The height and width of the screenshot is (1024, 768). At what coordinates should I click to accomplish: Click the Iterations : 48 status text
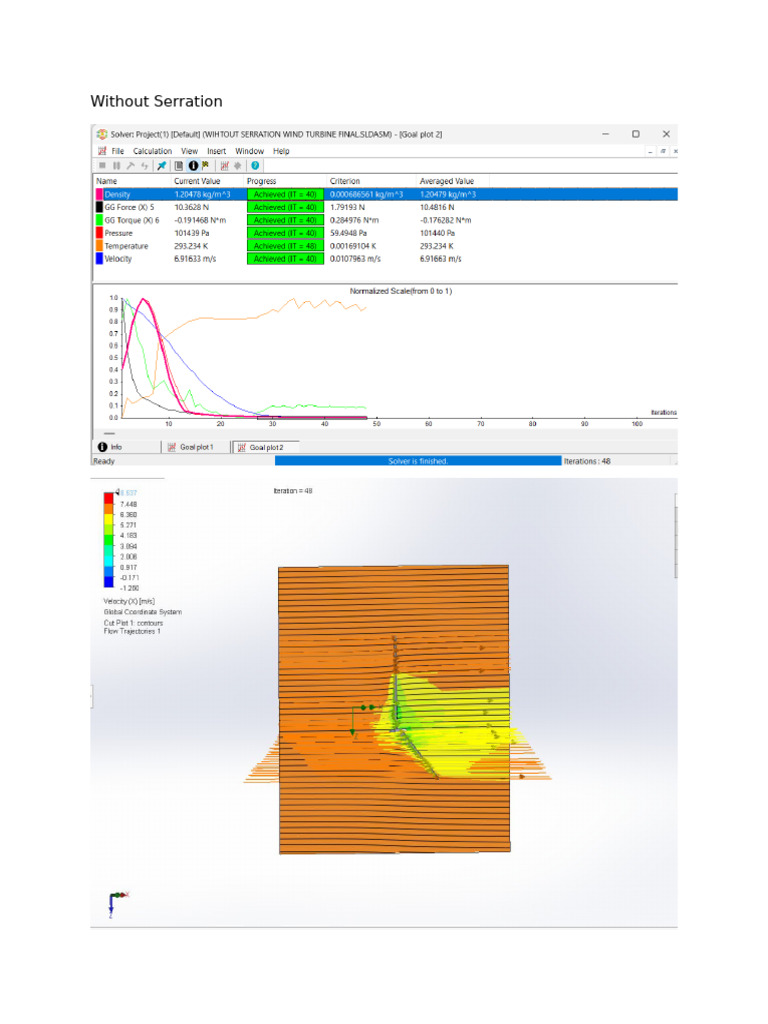[x=587, y=461]
